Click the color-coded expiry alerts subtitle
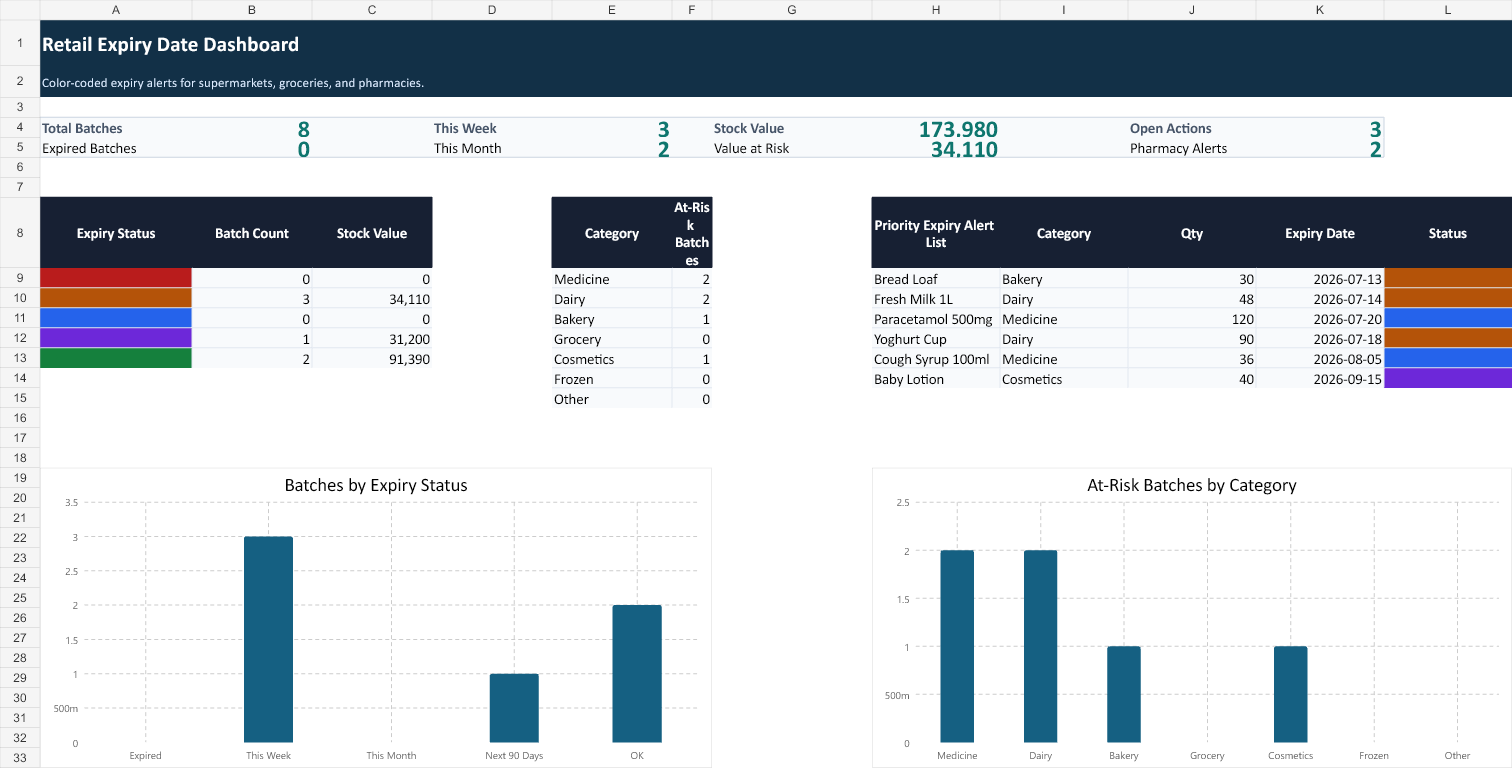1512x768 pixels. tap(233, 83)
